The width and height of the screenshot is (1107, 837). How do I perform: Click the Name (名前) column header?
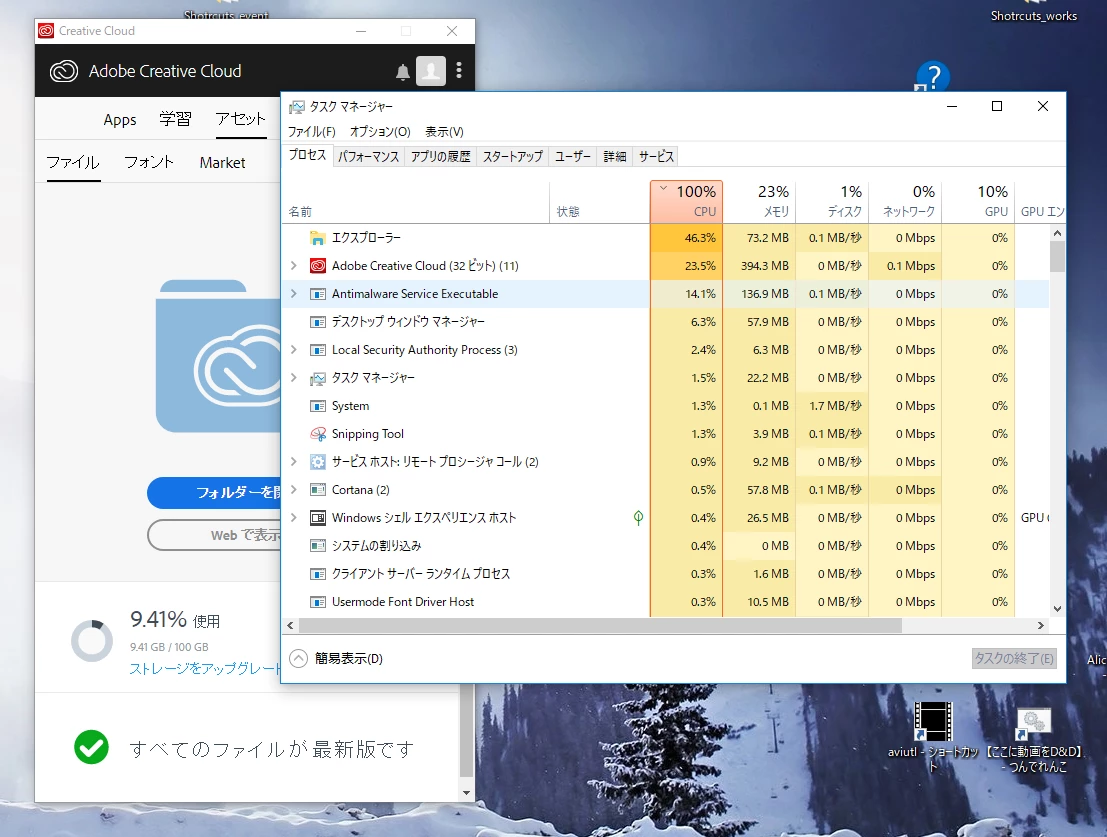pos(416,201)
